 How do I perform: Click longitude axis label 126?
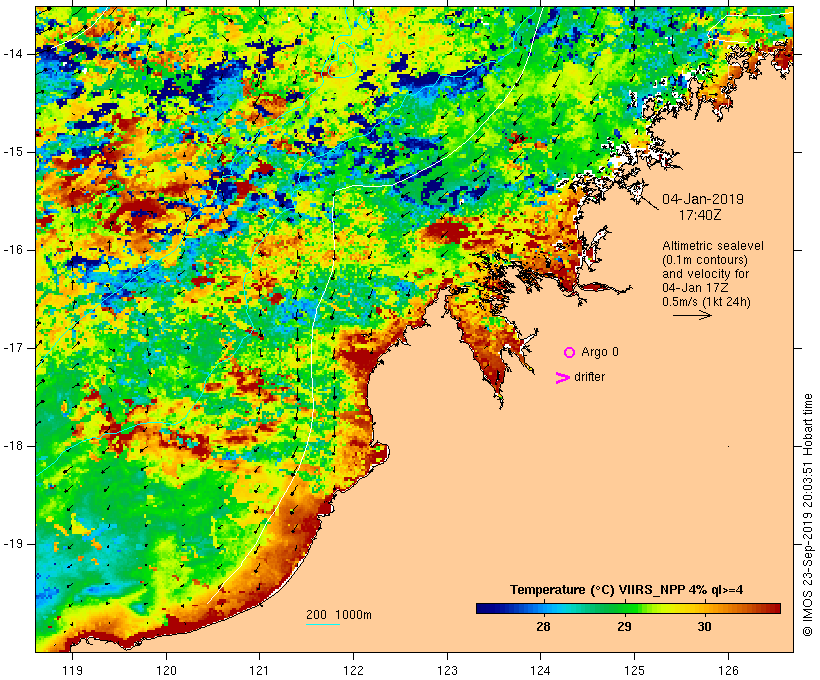pos(728,670)
